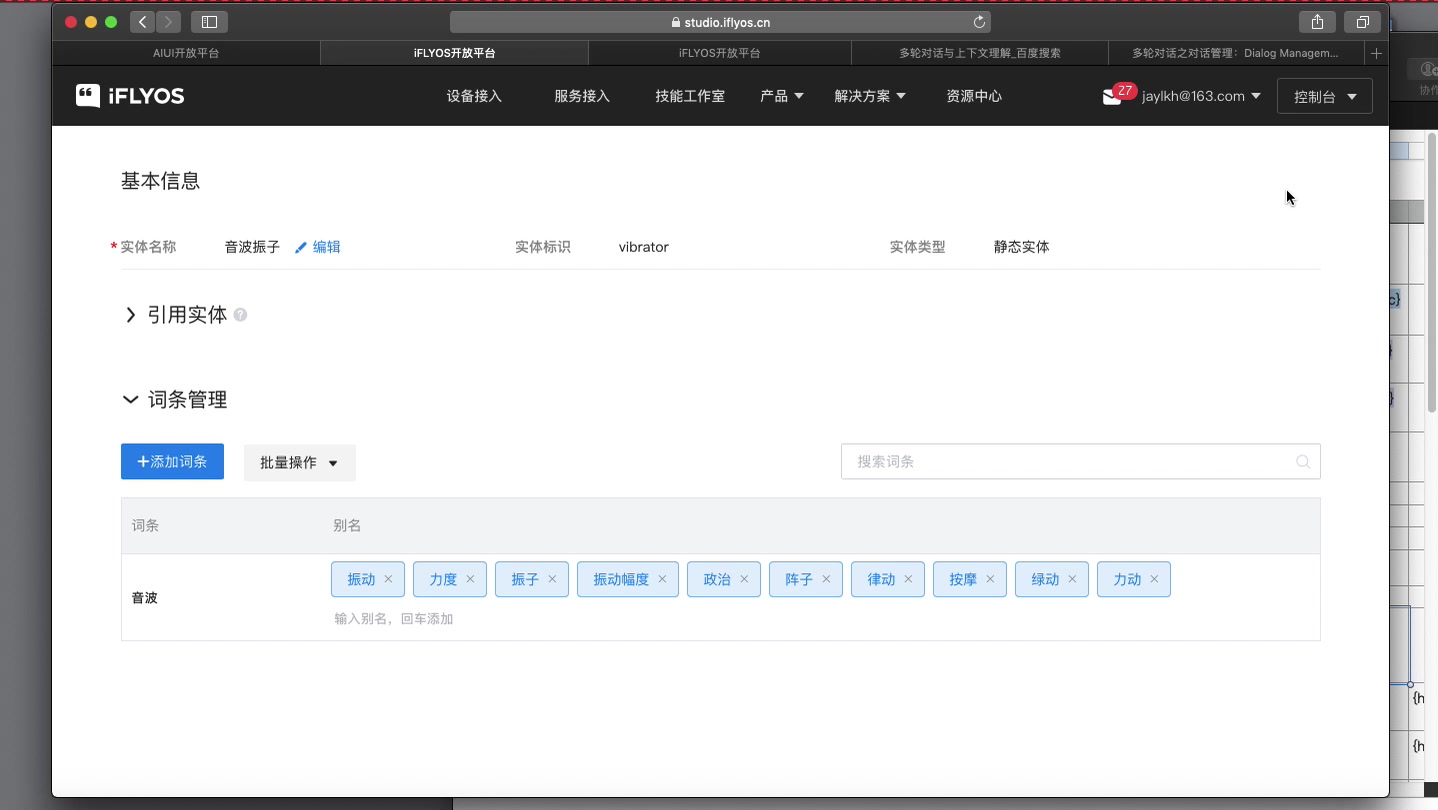Open the 解决方案 menu dropdown
The width and height of the screenshot is (1438, 810).
coord(870,96)
